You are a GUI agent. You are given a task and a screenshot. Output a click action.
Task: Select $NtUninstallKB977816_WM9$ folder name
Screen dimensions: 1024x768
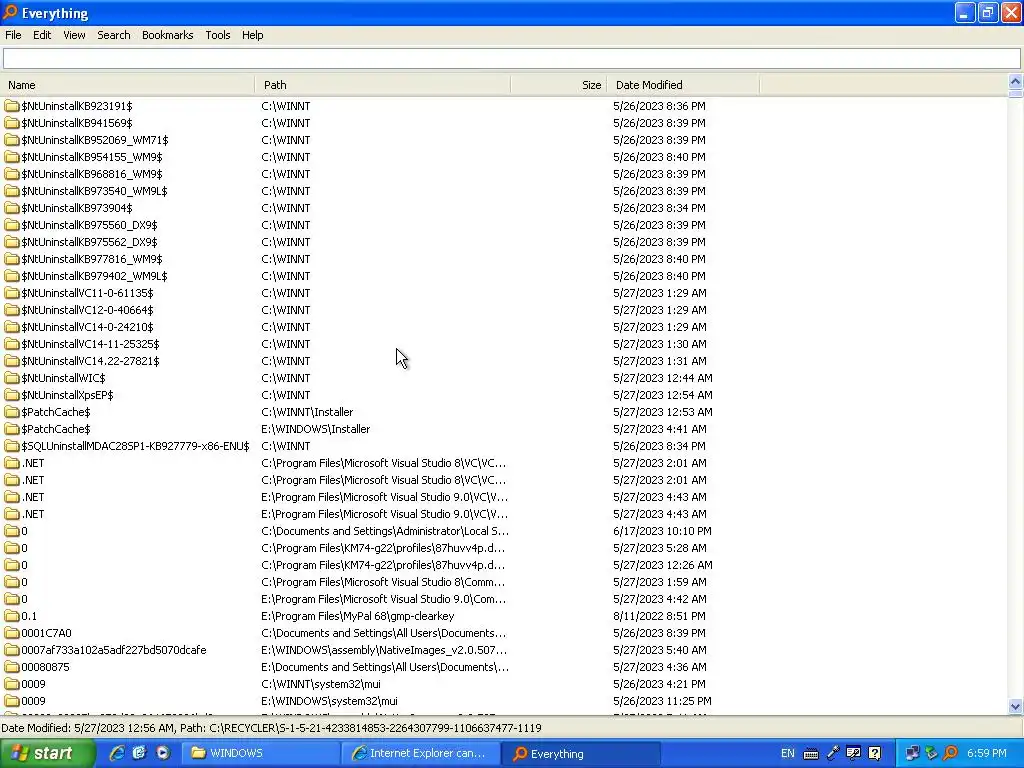[x=92, y=259]
